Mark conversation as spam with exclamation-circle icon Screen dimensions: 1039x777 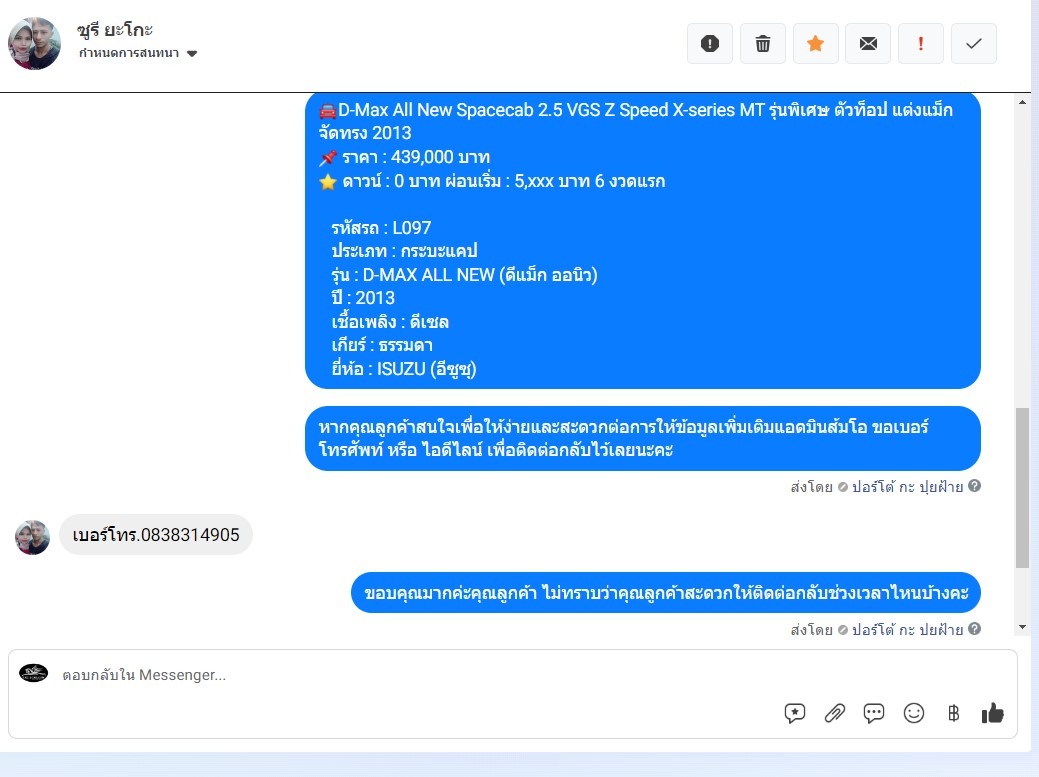710,44
